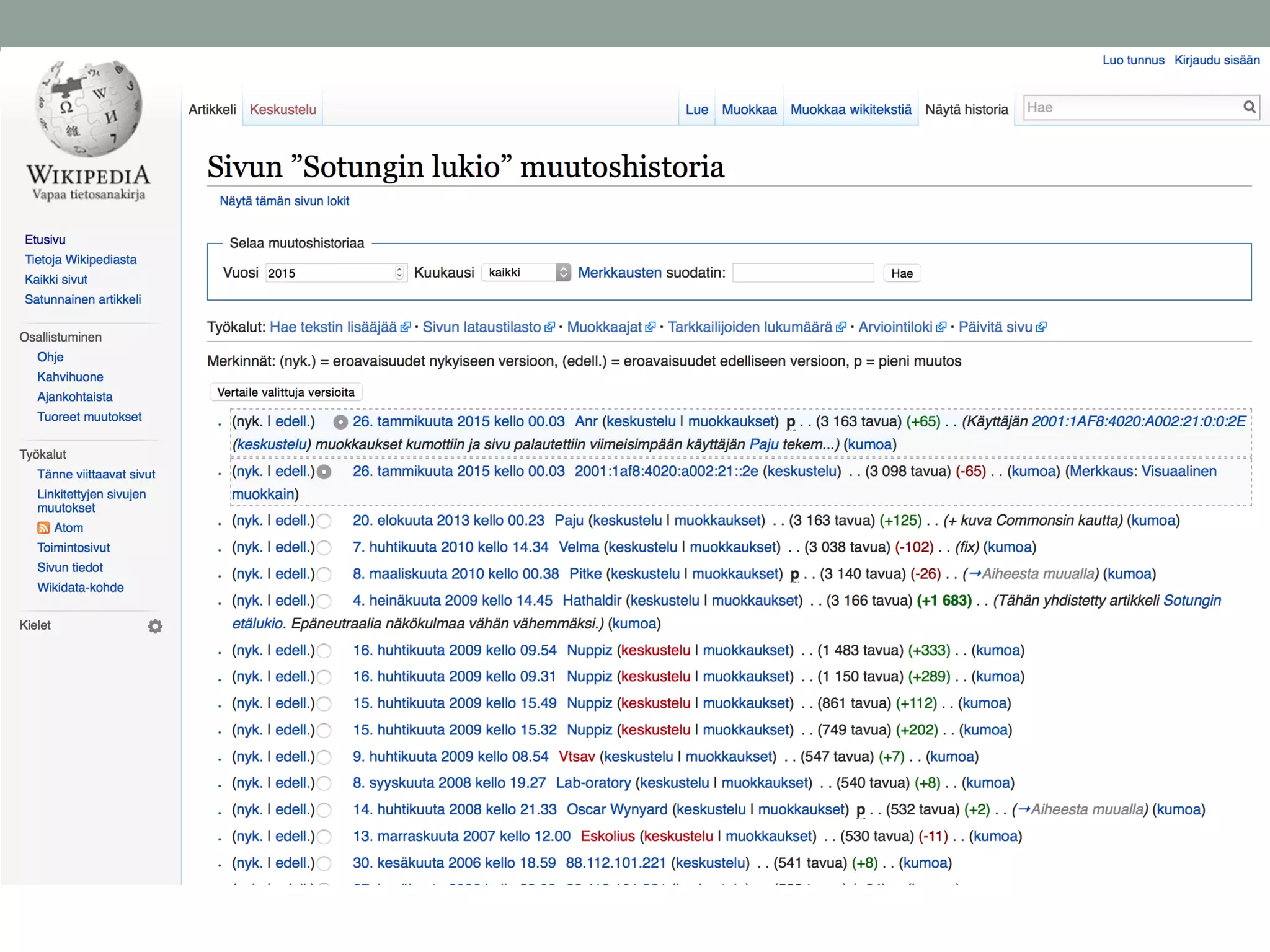Click external link icon after Sivun lataustilasto
The image size is (1270, 952).
click(x=550, y=327)
